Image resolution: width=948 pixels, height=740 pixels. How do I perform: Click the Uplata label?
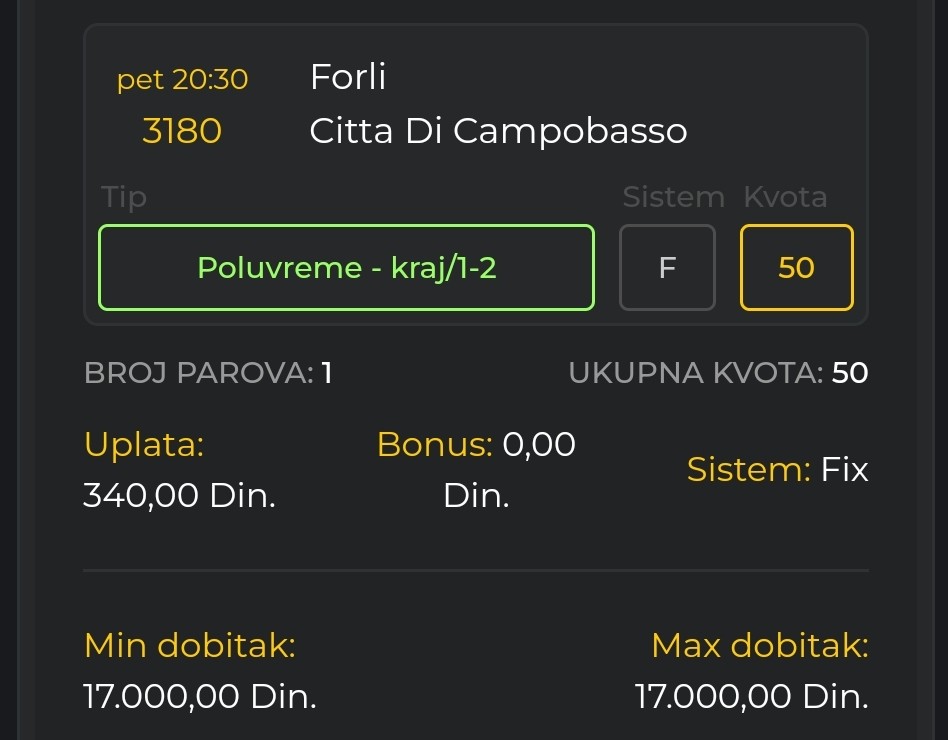point(143,444)
